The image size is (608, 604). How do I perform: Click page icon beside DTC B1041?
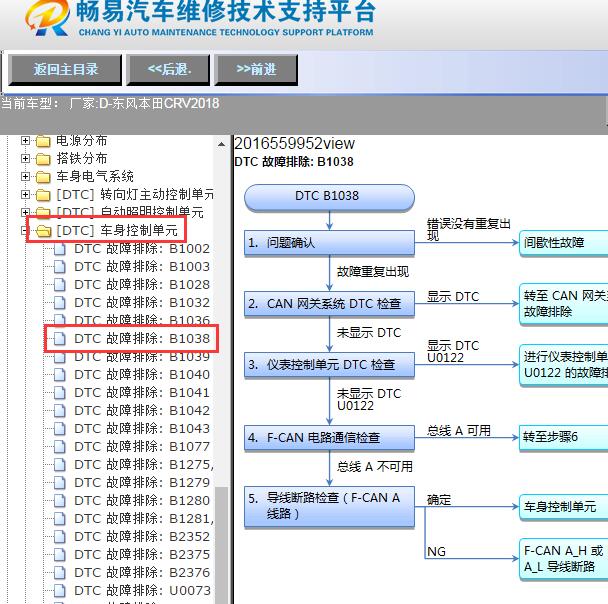pos(59,393)
